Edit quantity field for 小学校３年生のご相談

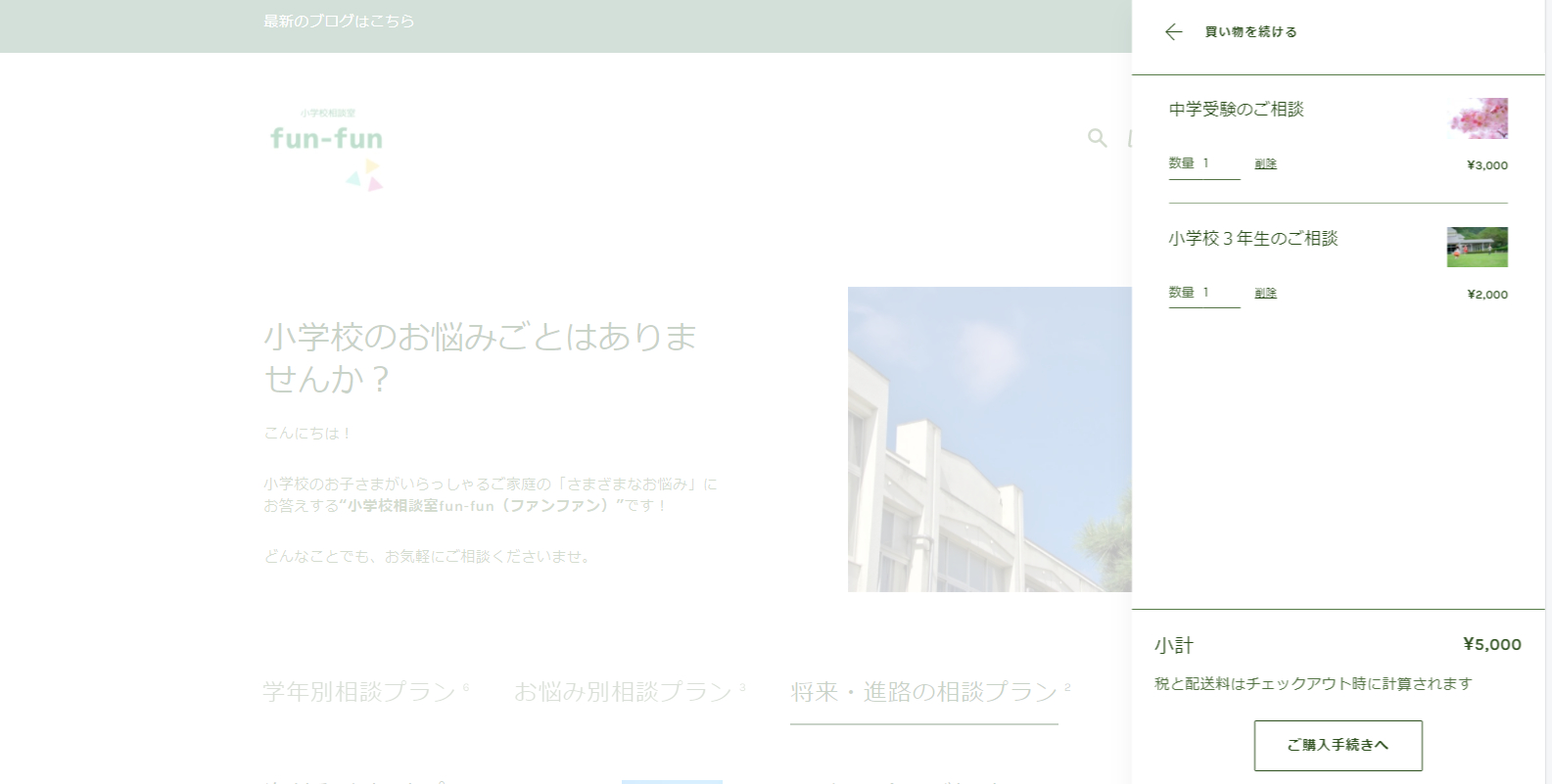pyautogui.click(x=1204, y=294)
